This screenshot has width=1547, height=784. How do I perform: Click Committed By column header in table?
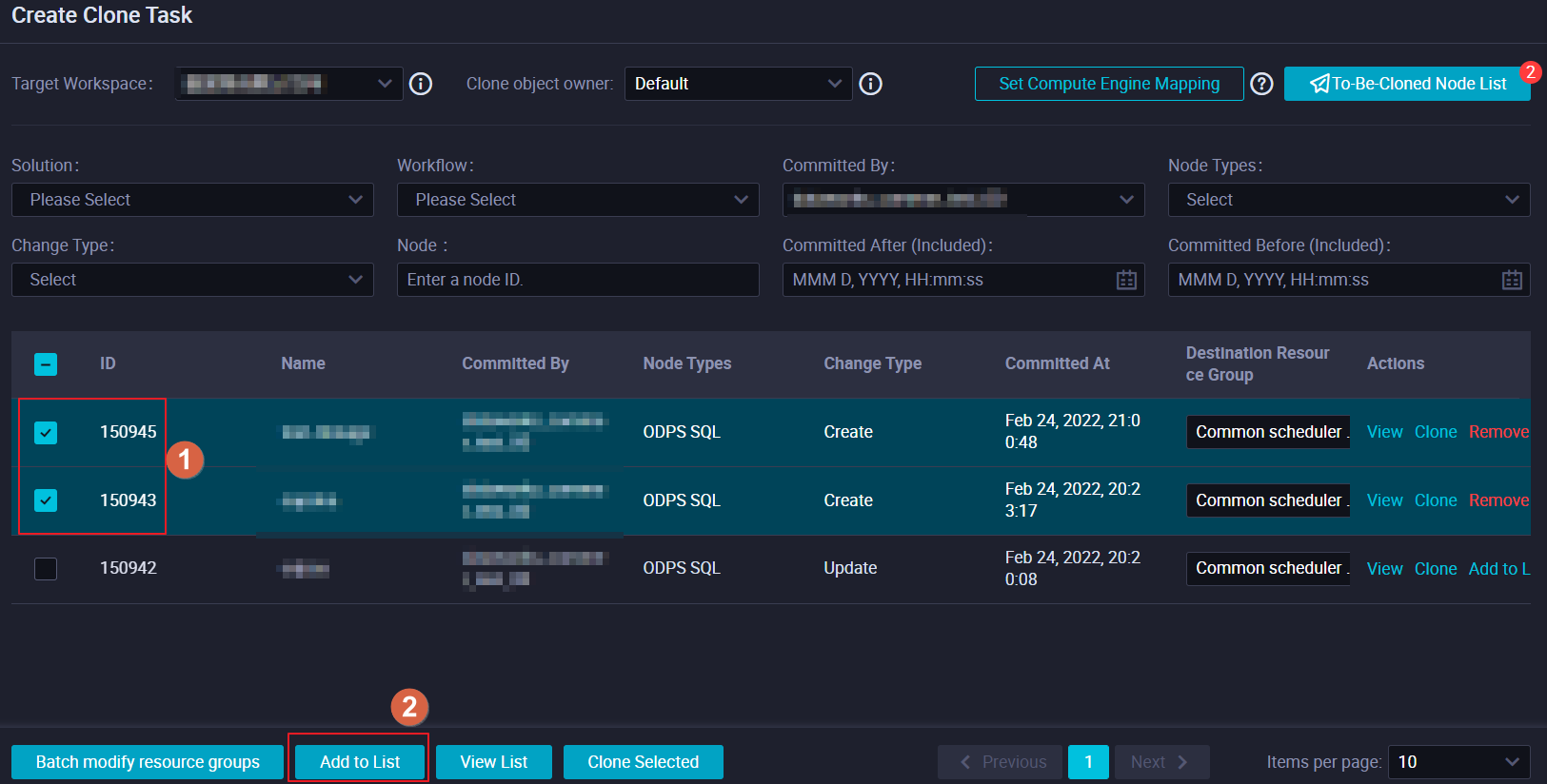coord(515,363)
